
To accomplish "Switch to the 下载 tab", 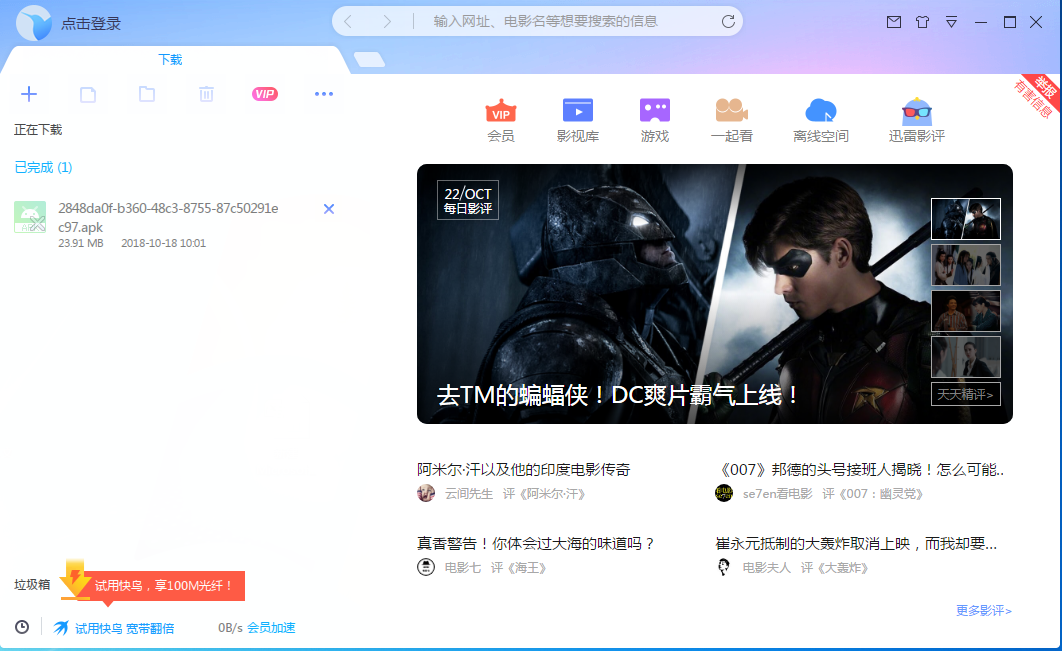I will (170, 60).
